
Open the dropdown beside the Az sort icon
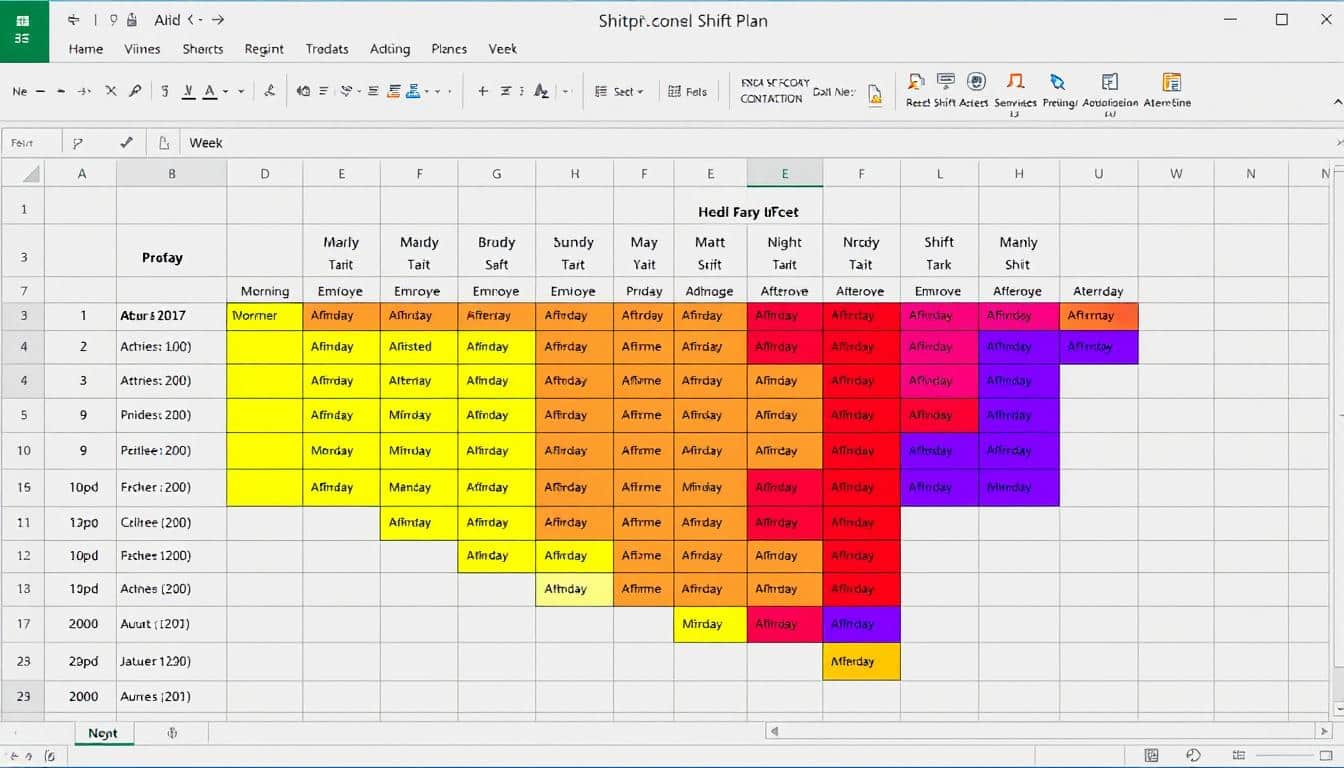(566, 91)
